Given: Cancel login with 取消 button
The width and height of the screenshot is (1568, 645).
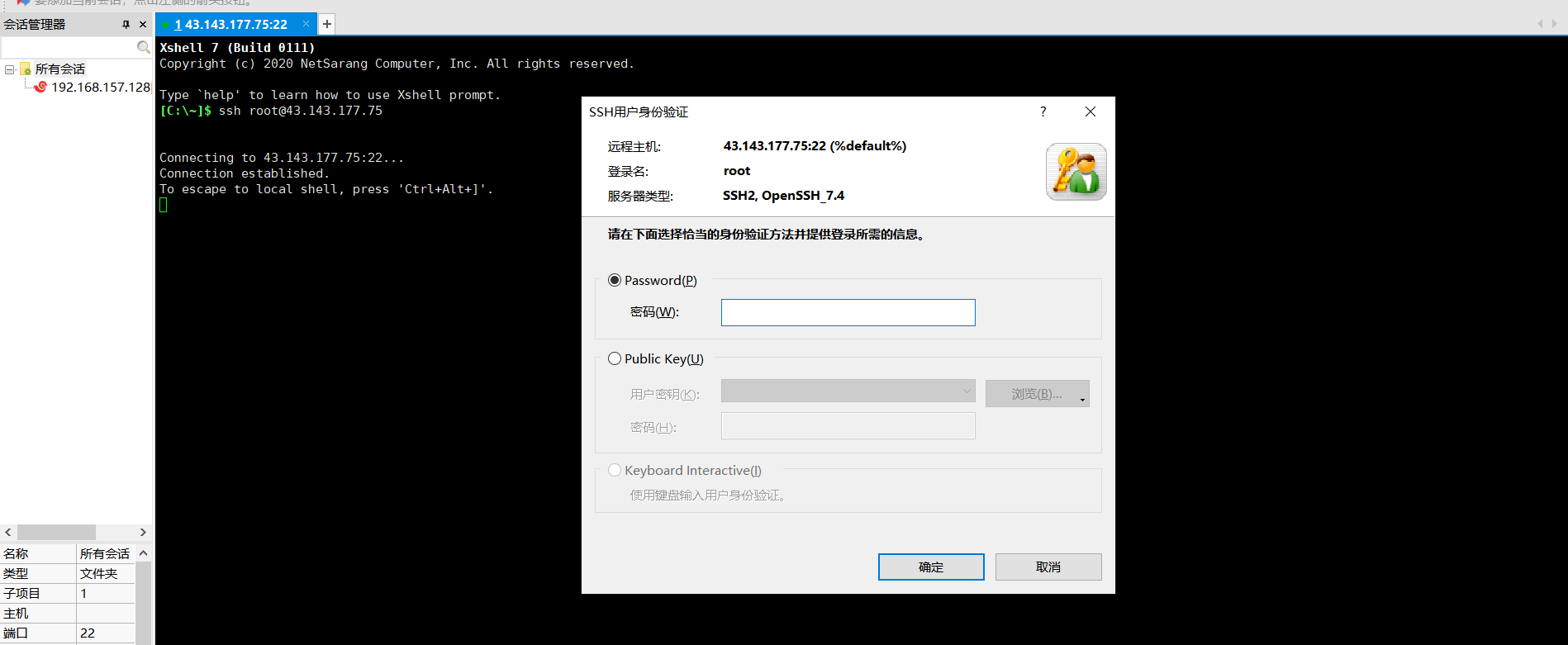Looking at the screenshot, I should point(1048,567).
